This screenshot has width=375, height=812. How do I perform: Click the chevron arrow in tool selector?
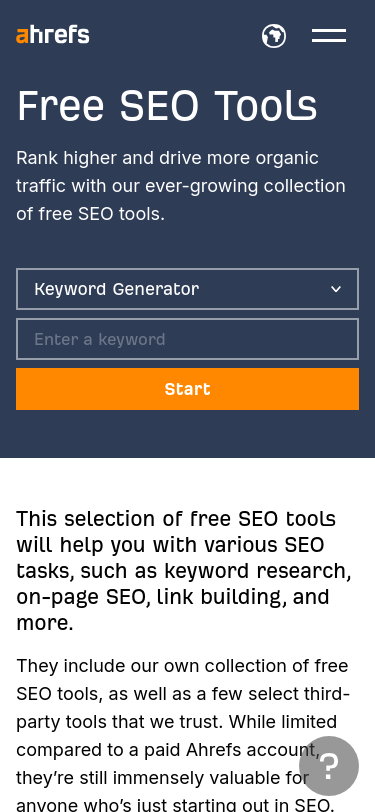336,289
